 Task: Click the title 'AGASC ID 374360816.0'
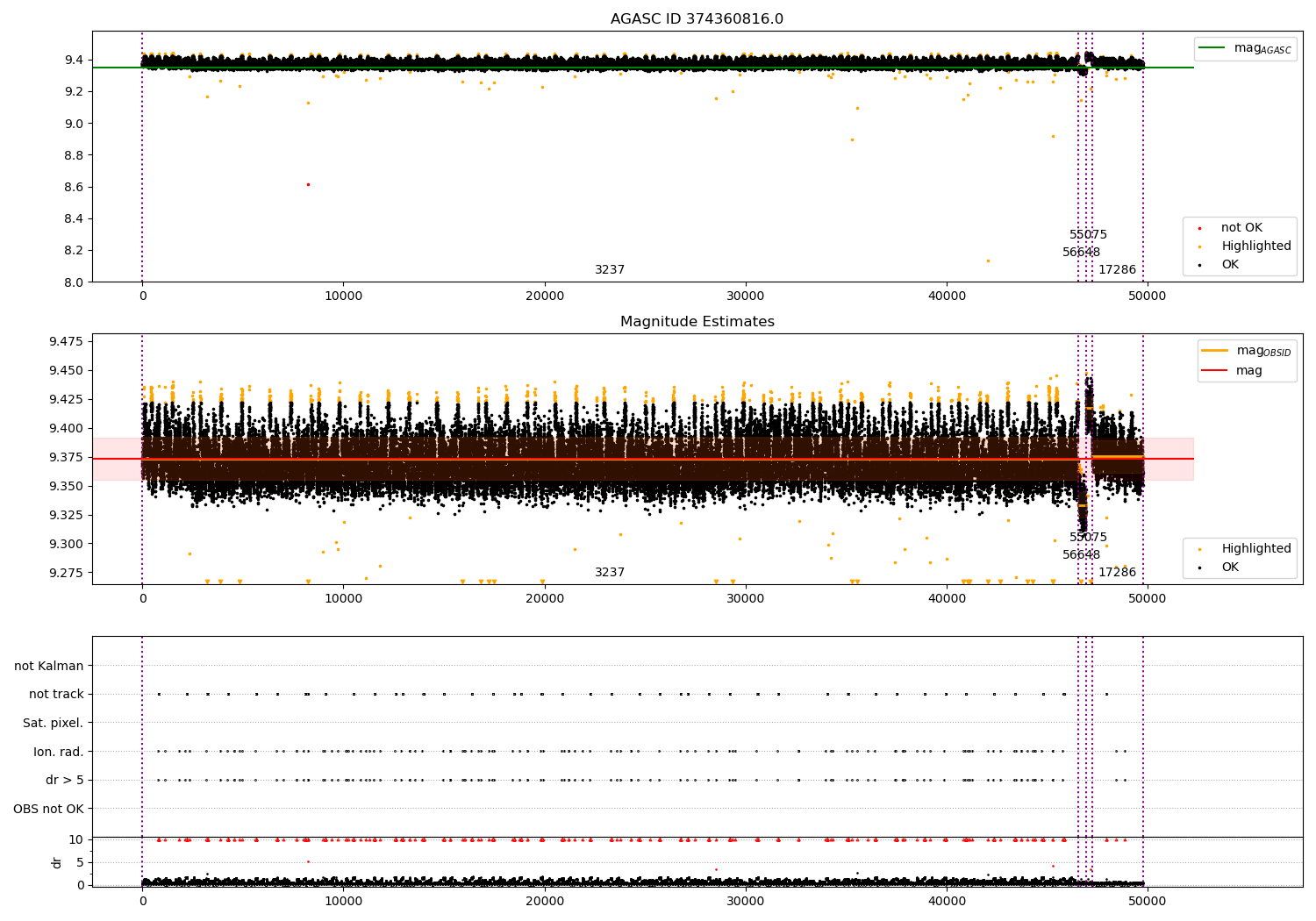click(697, 19)
